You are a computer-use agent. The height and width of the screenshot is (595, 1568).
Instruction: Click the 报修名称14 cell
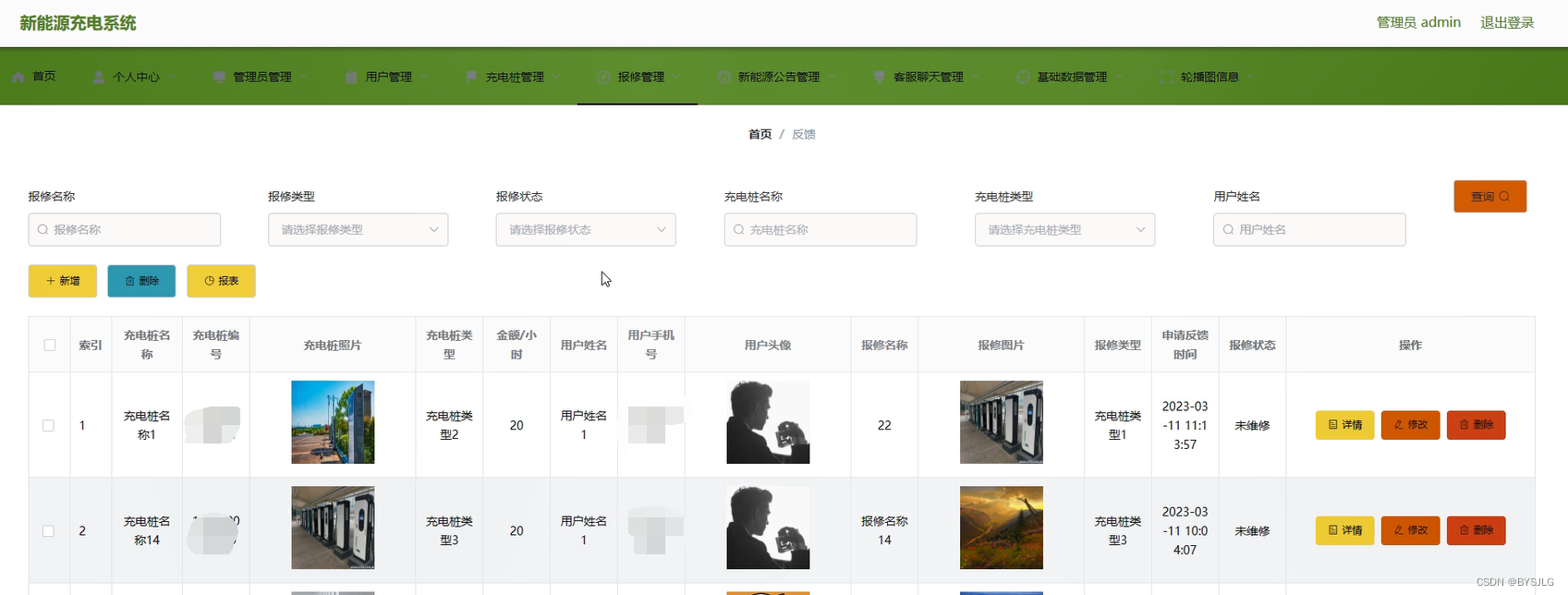884,530
